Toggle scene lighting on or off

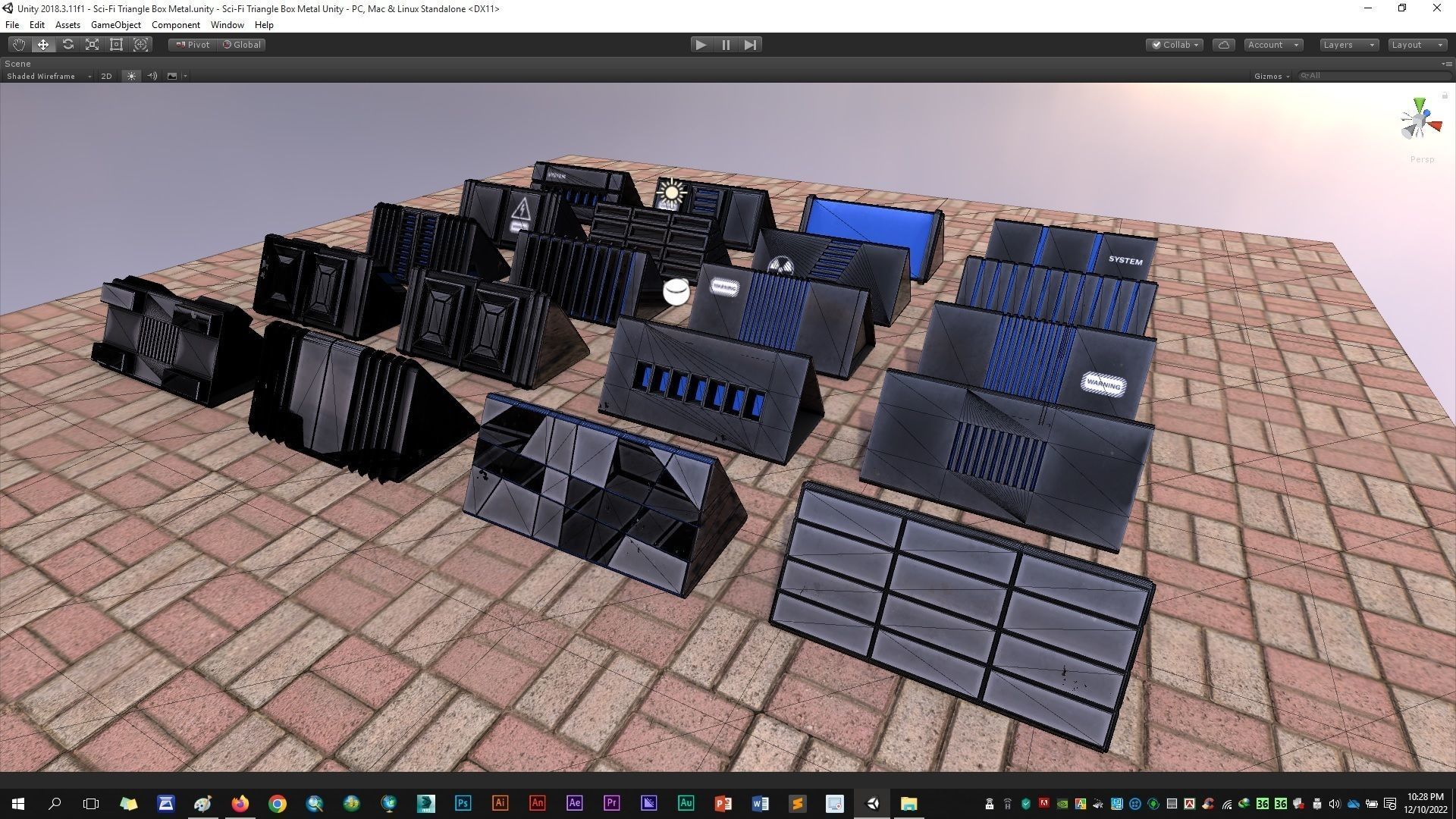coord(131,76)
